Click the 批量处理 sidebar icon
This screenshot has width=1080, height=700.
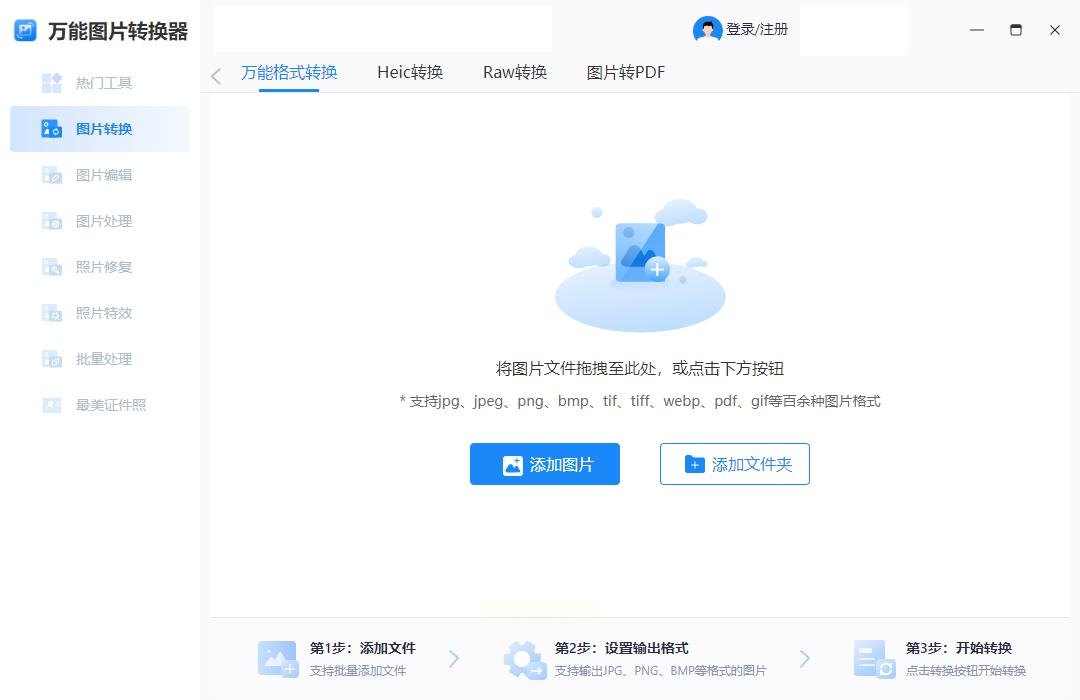point(52,359)
